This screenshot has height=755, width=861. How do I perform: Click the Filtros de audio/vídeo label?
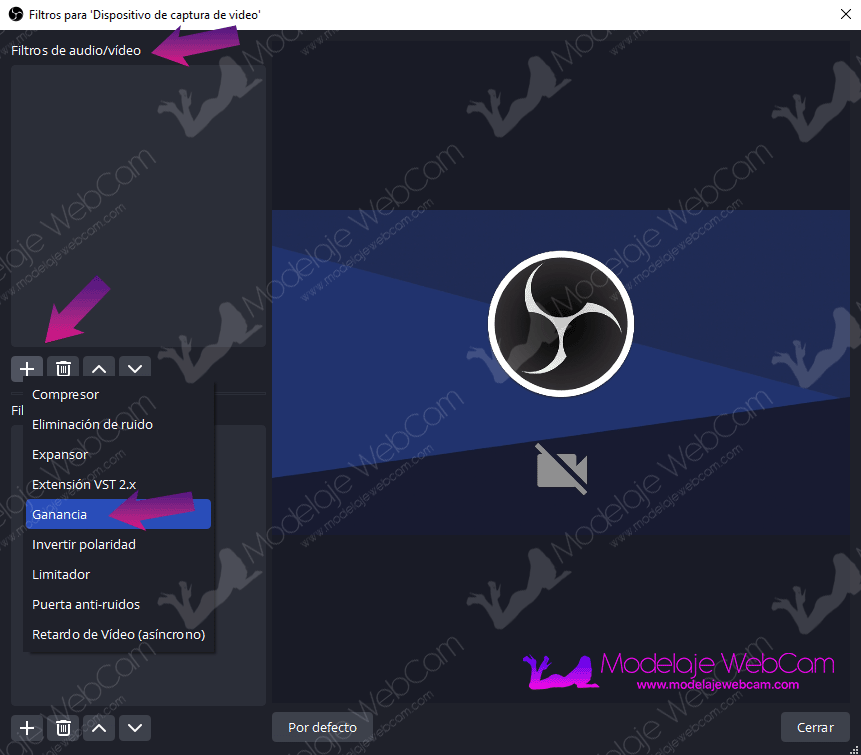pos(76,51)
